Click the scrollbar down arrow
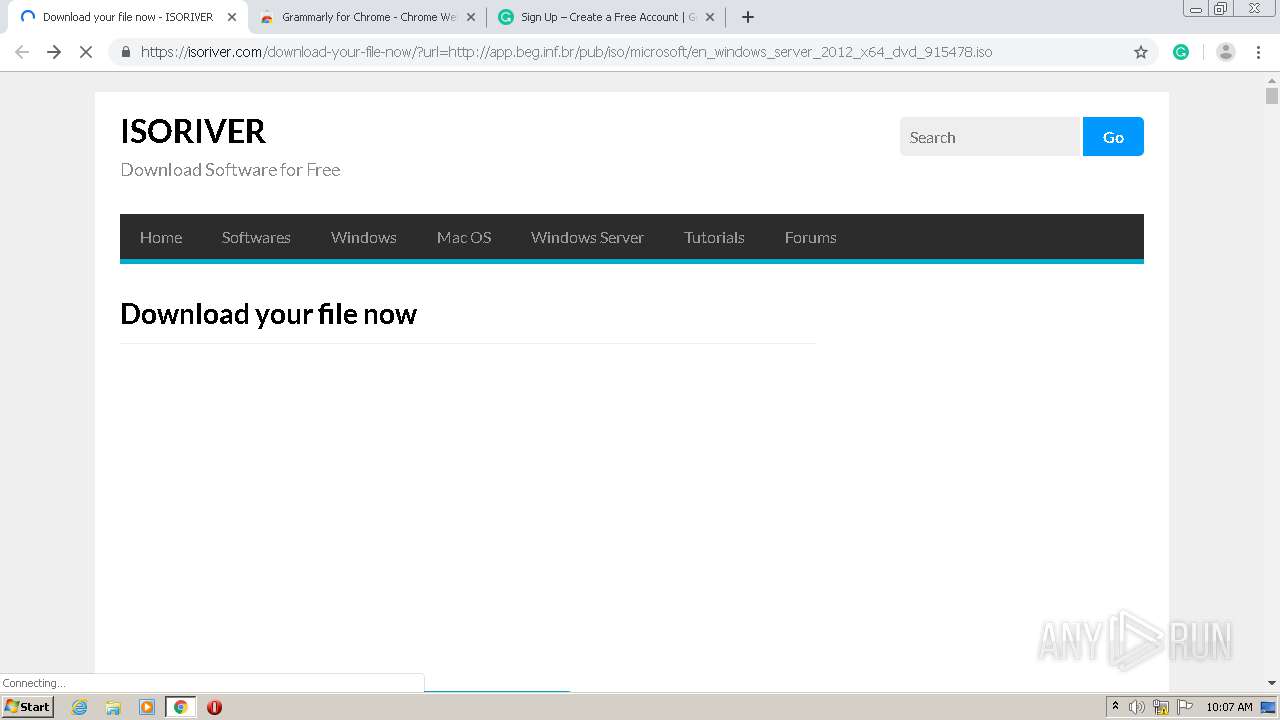 click(x=1272, y=683)
